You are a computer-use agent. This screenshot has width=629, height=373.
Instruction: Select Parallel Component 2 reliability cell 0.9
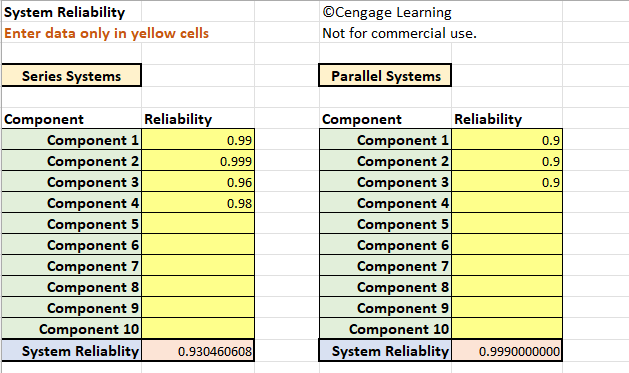click(x=507, y=160)
